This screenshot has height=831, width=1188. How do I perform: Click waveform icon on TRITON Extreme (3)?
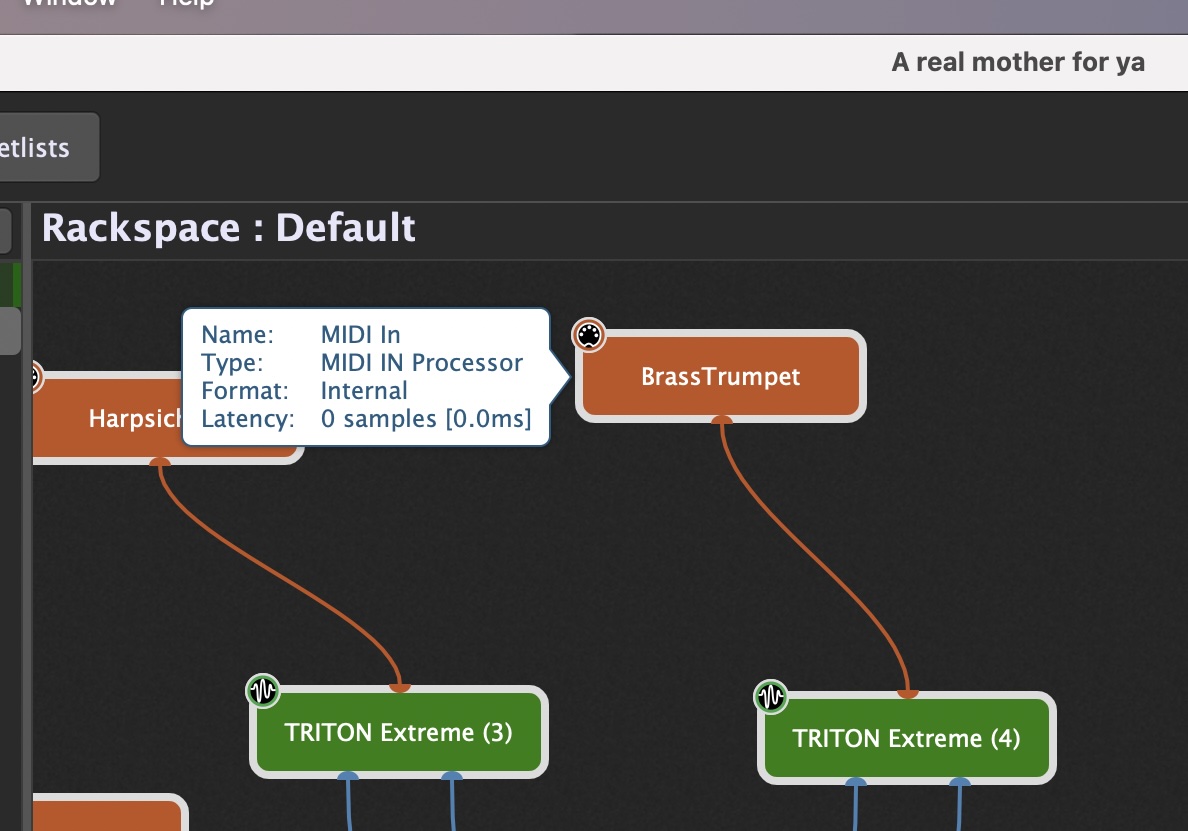pos(263,691)
